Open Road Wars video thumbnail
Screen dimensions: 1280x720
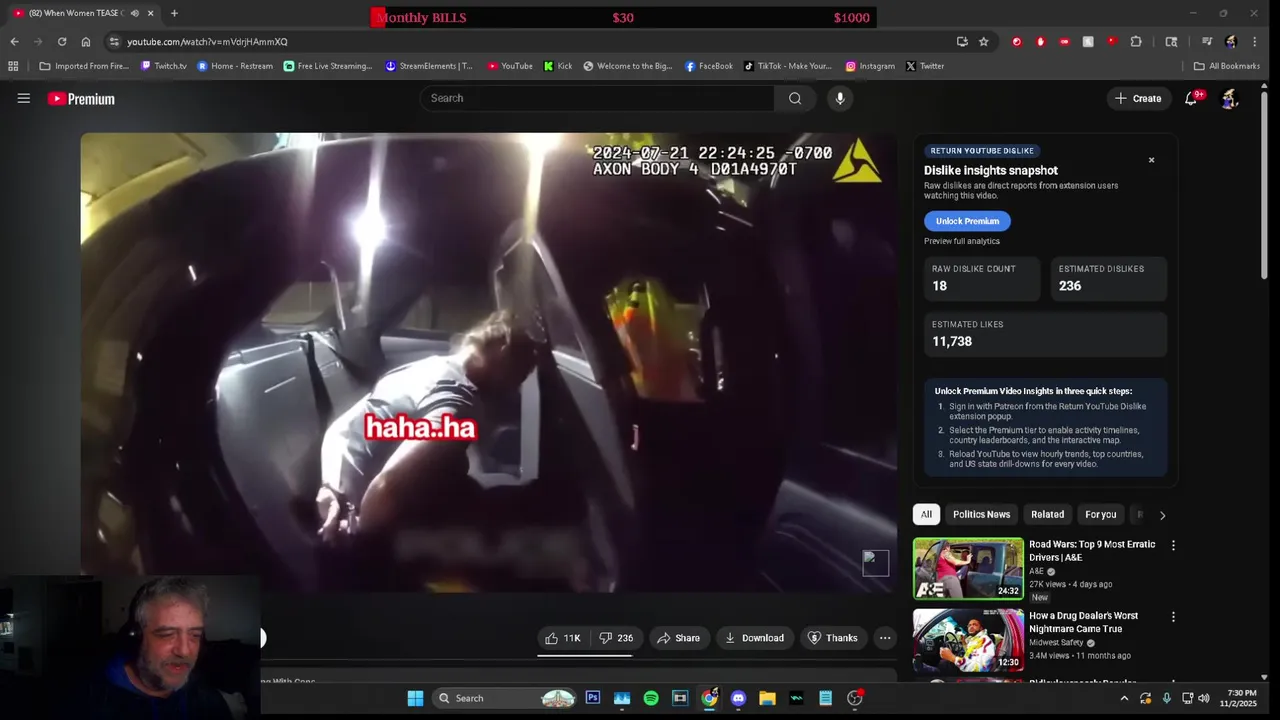968,569
